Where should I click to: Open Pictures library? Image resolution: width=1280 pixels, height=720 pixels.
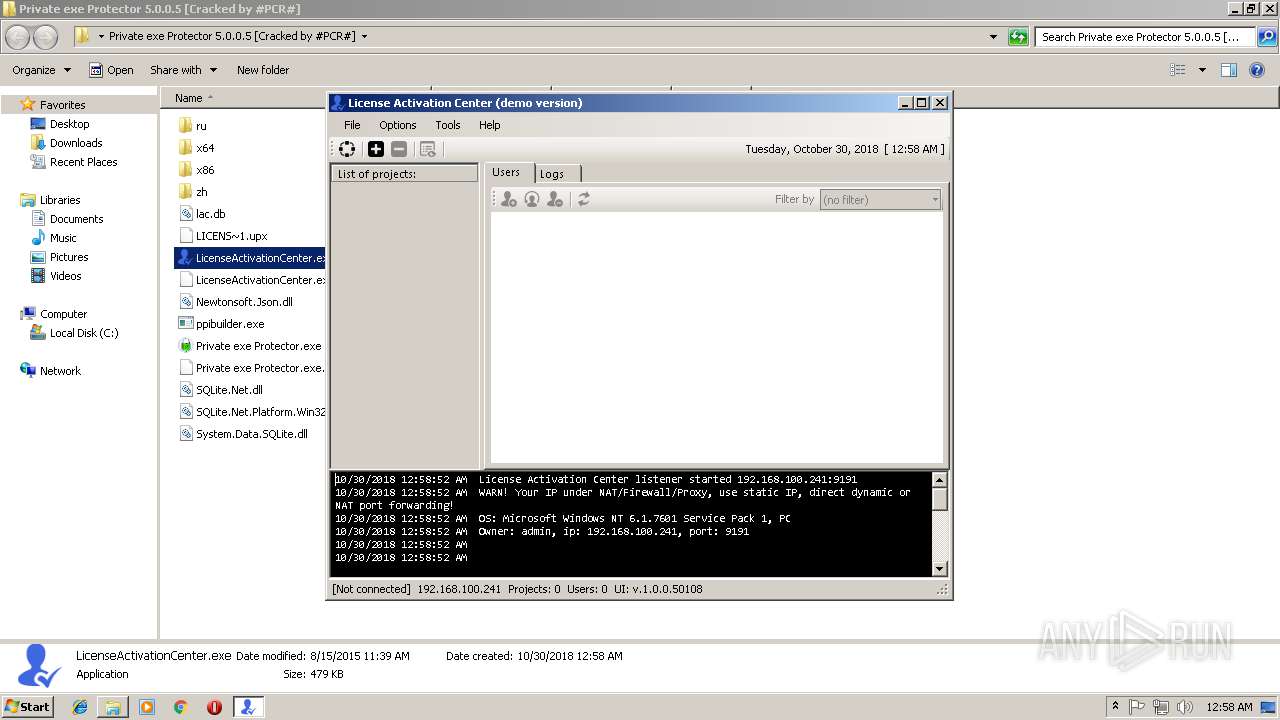coord(59,257)
